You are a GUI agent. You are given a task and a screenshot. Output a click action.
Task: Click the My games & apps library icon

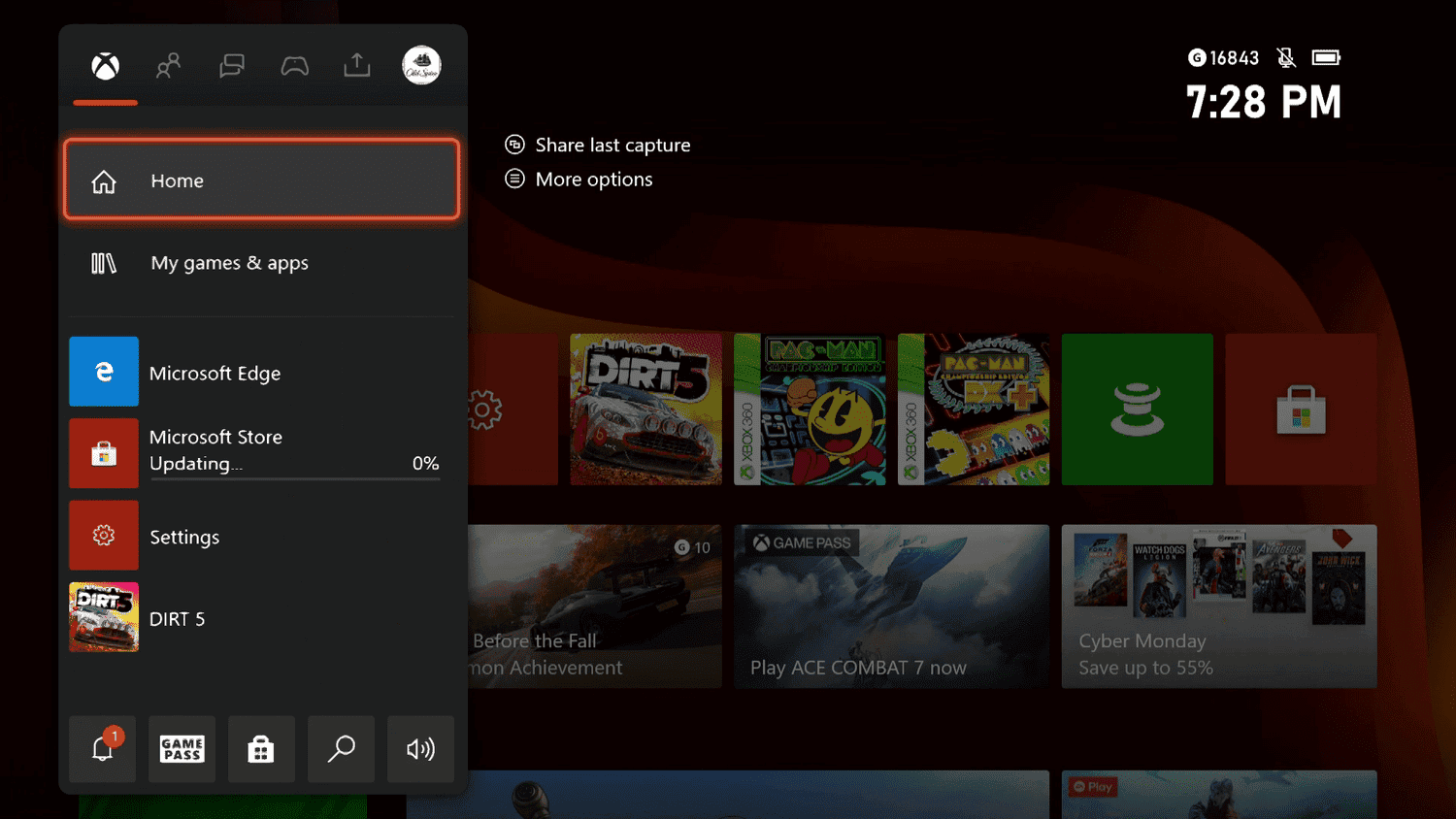coord(104,263)
